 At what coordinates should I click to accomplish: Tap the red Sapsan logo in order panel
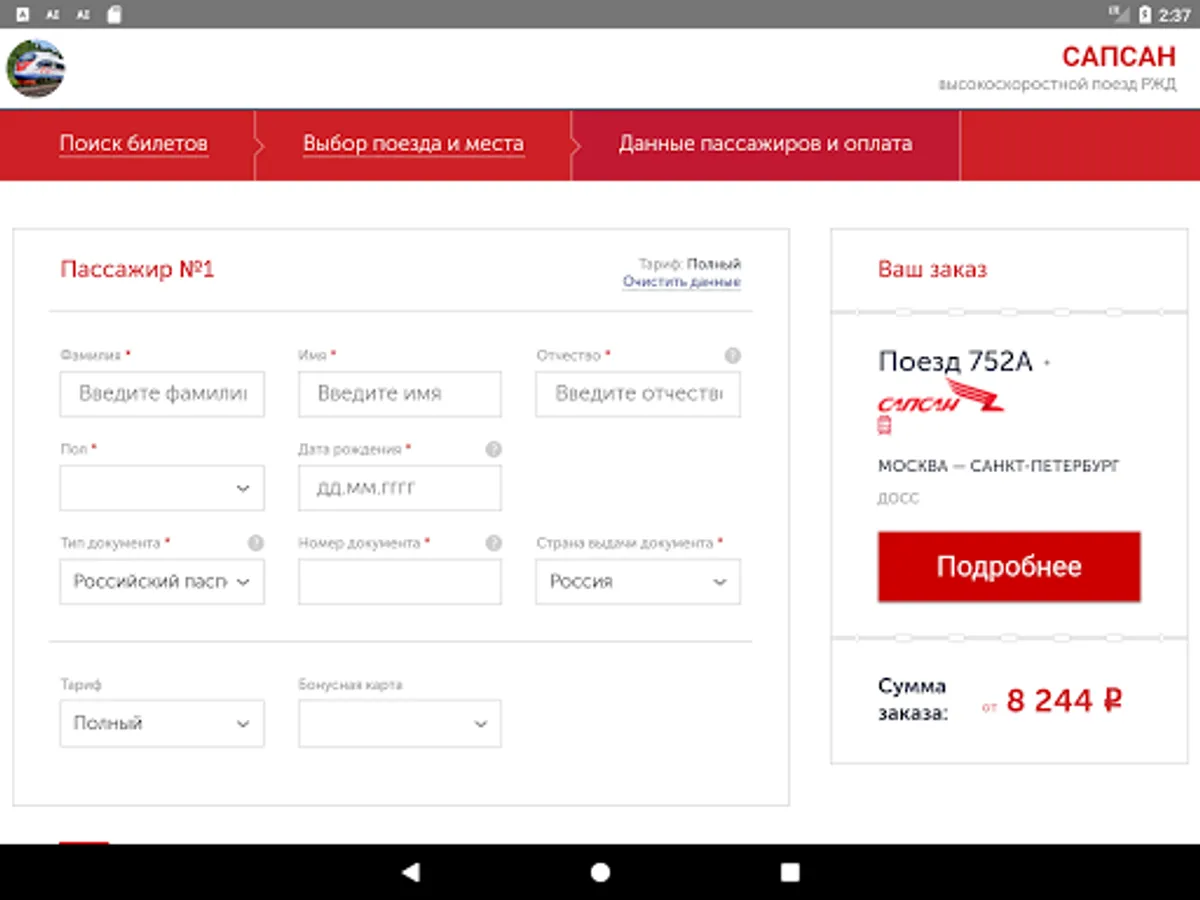coord(940,397)
